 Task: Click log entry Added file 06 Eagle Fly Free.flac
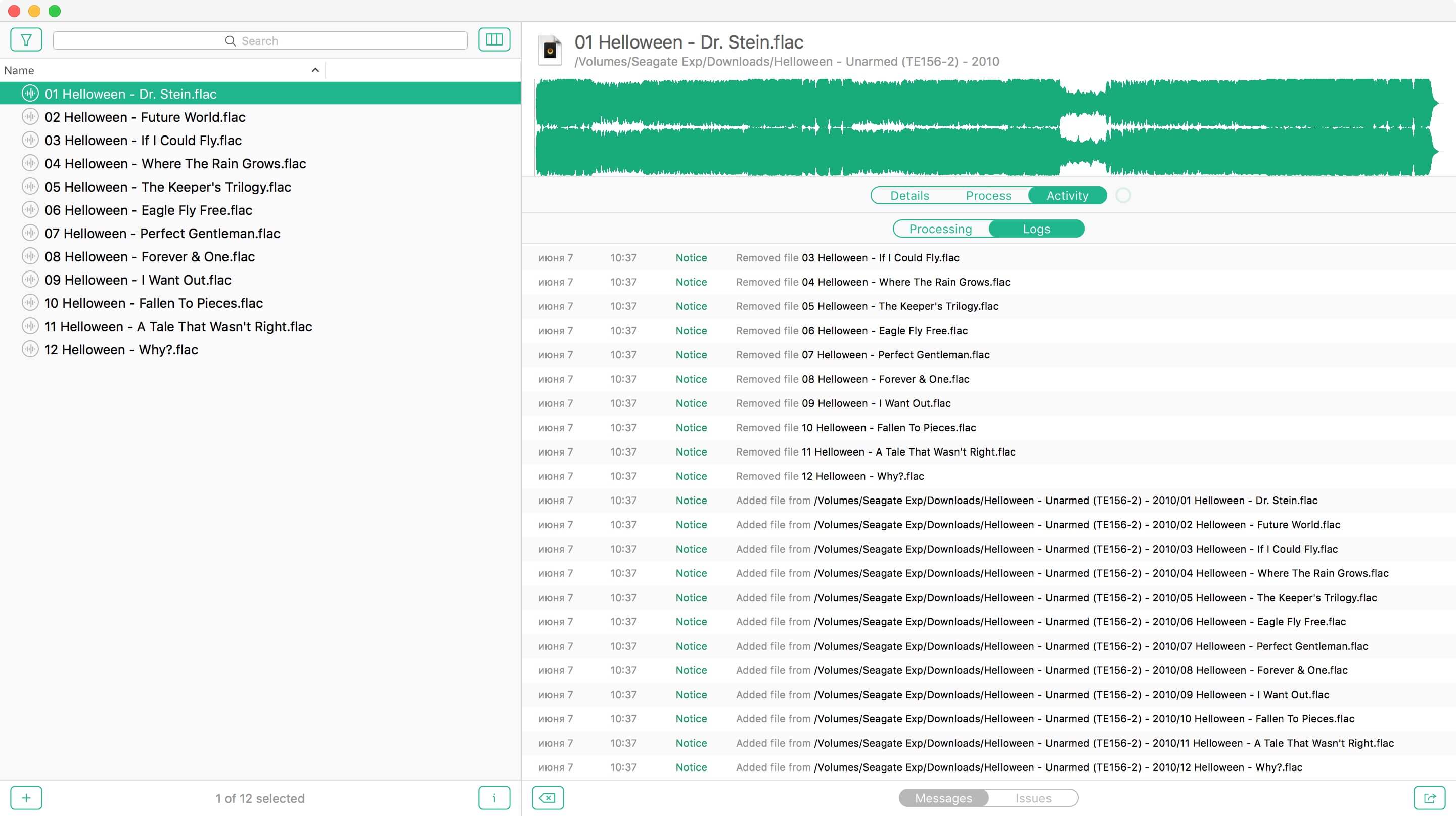click(988, 621)
